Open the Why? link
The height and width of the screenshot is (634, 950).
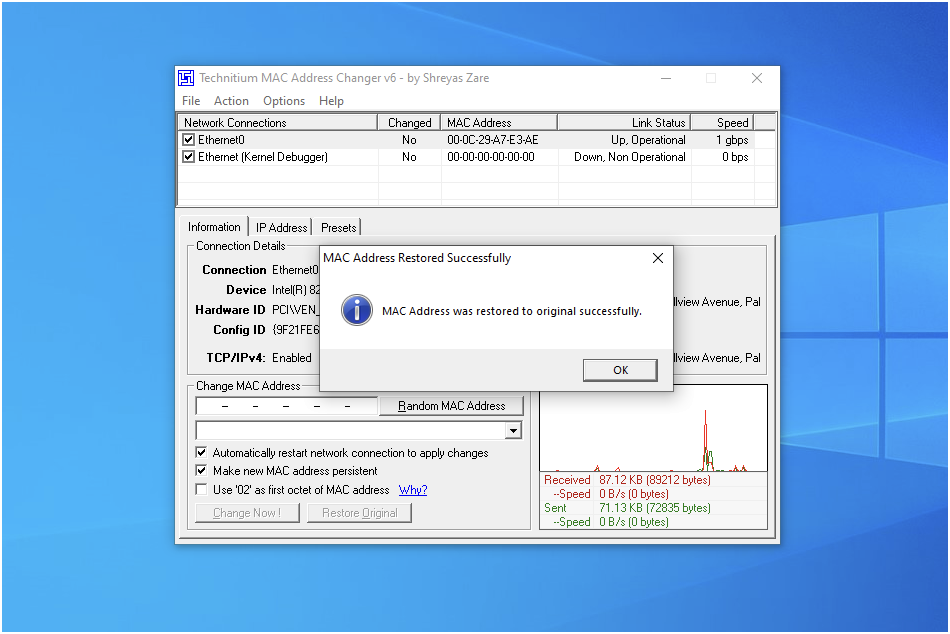pos(413,490)
